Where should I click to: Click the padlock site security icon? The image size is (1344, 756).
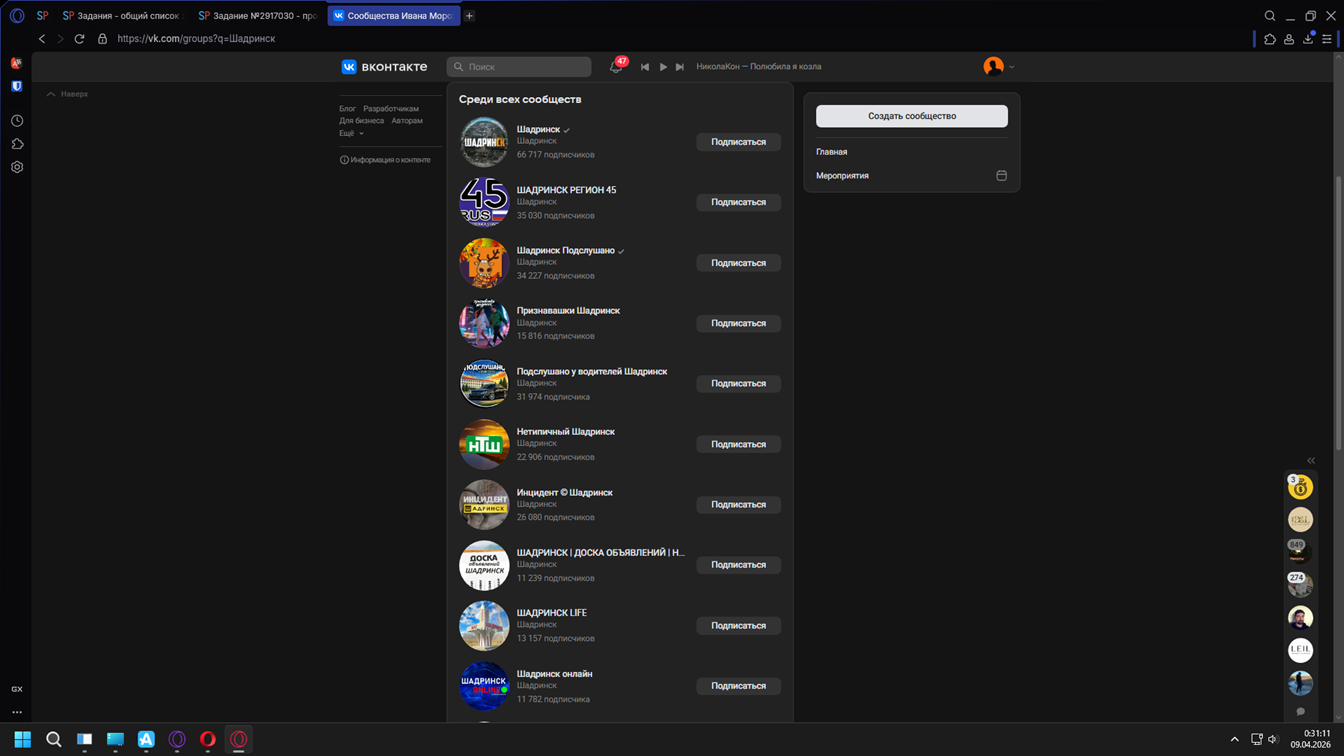click(x=102, y=39)
